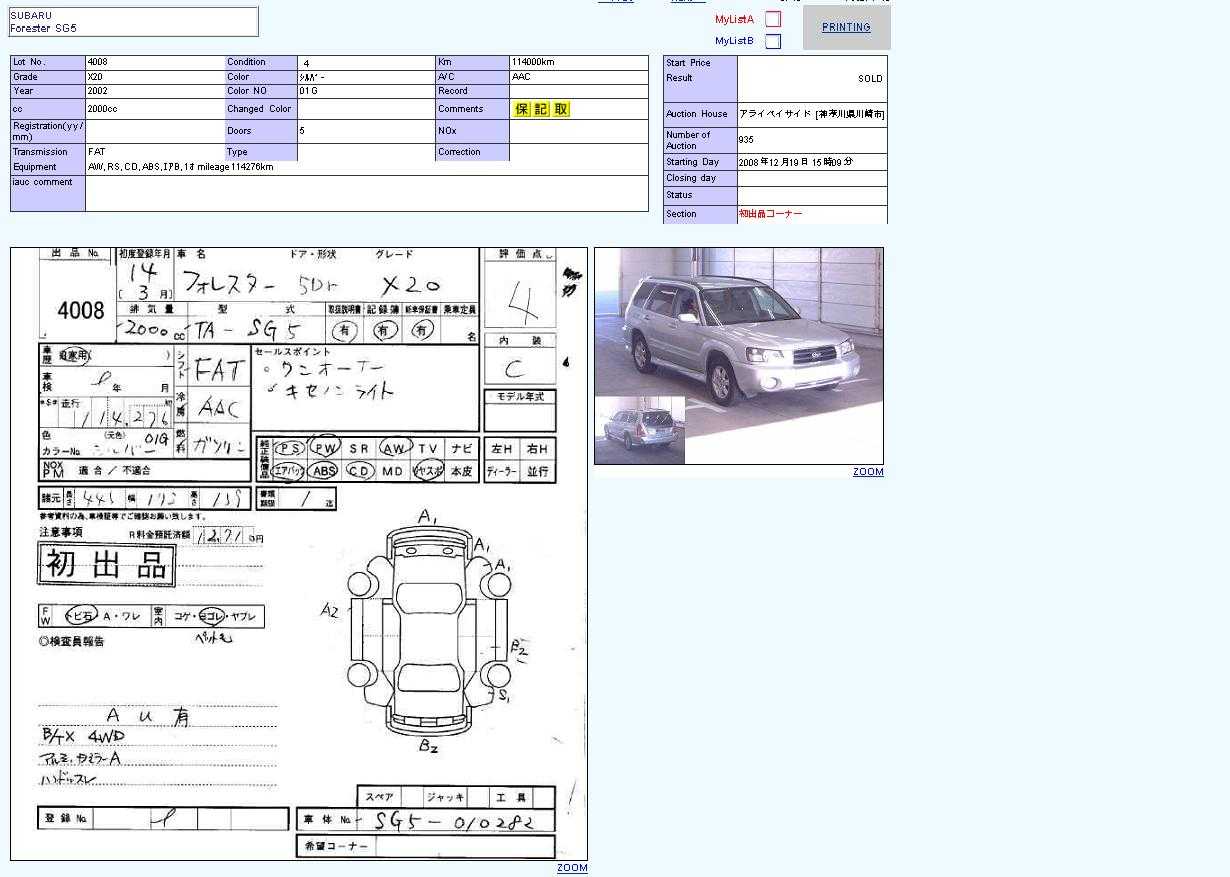Select the Record label
Image resolution: width=1230 pixels, height=877 pixels.
coord(453,91)
